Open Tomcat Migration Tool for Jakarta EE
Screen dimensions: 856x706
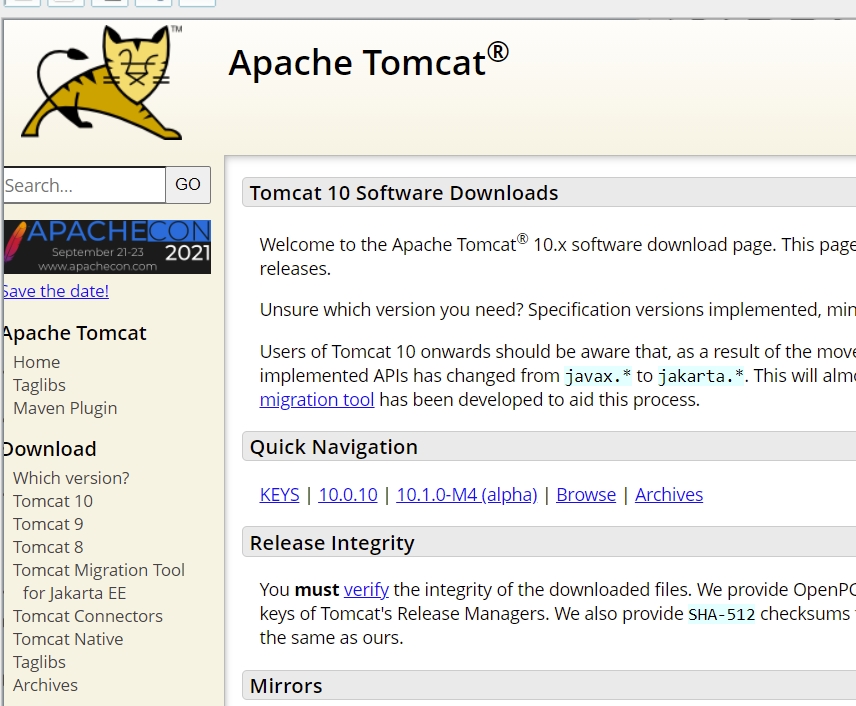(x=99, y=582)
